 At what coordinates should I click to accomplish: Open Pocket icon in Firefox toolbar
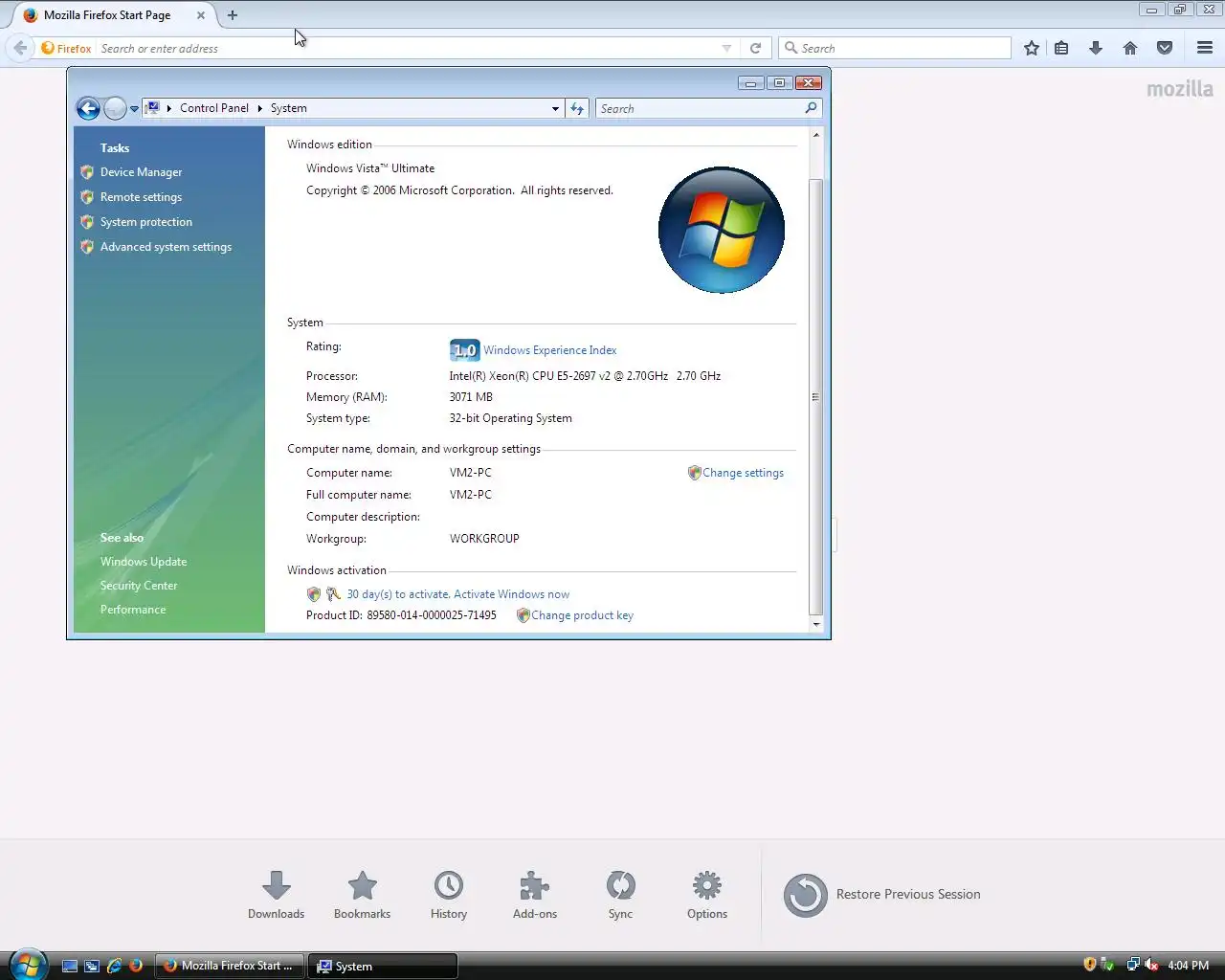(x=1165, y=48)
